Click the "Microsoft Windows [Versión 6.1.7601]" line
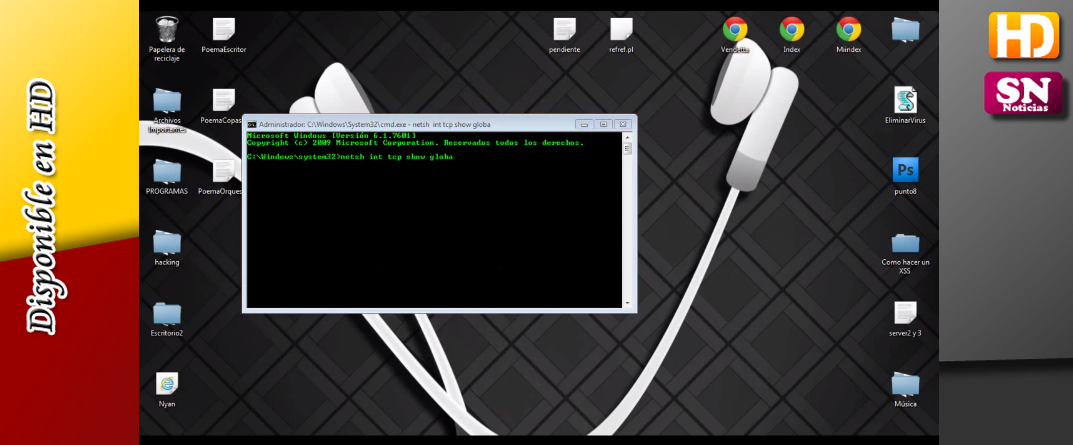This screenshot has height=445, width=1073. click(x=331, y=136)
